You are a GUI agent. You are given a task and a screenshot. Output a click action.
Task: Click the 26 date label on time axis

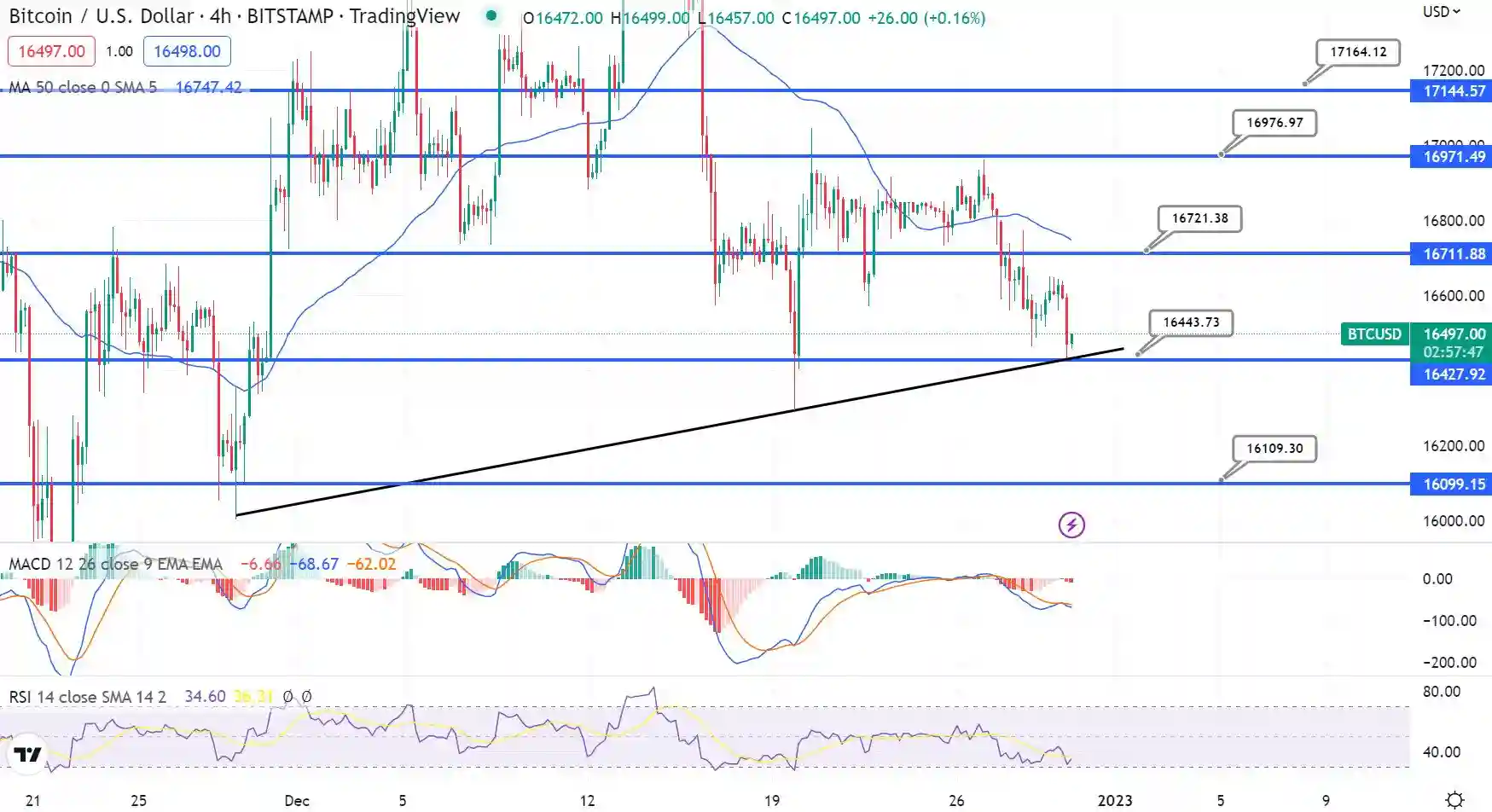pos(956,800)
